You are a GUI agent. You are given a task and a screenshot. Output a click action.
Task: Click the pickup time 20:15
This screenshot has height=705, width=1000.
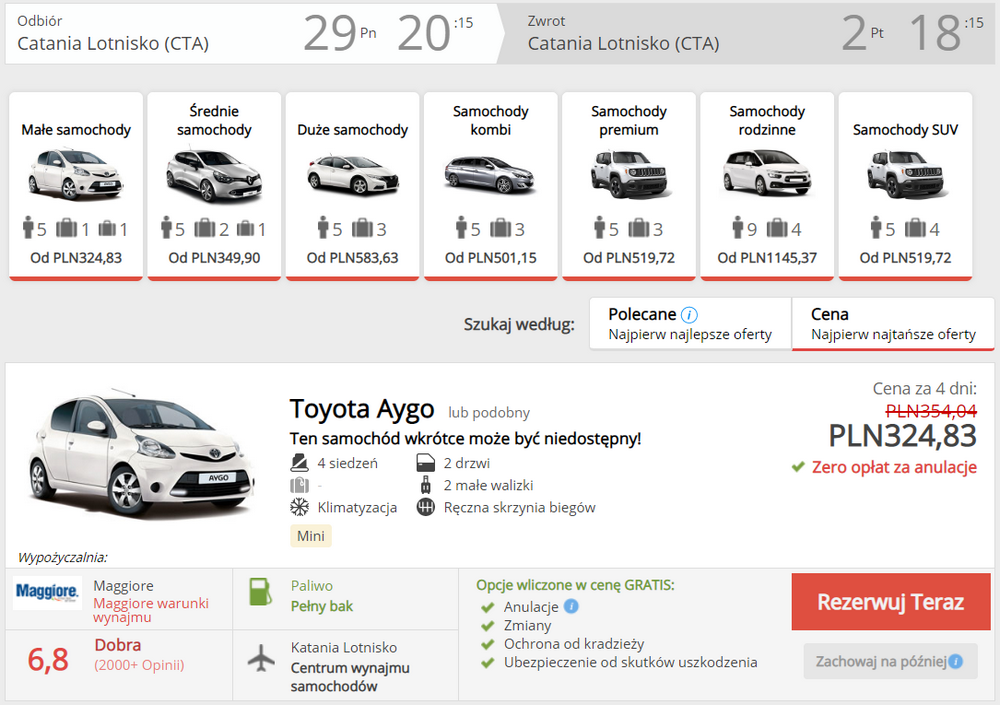(436, 33)
